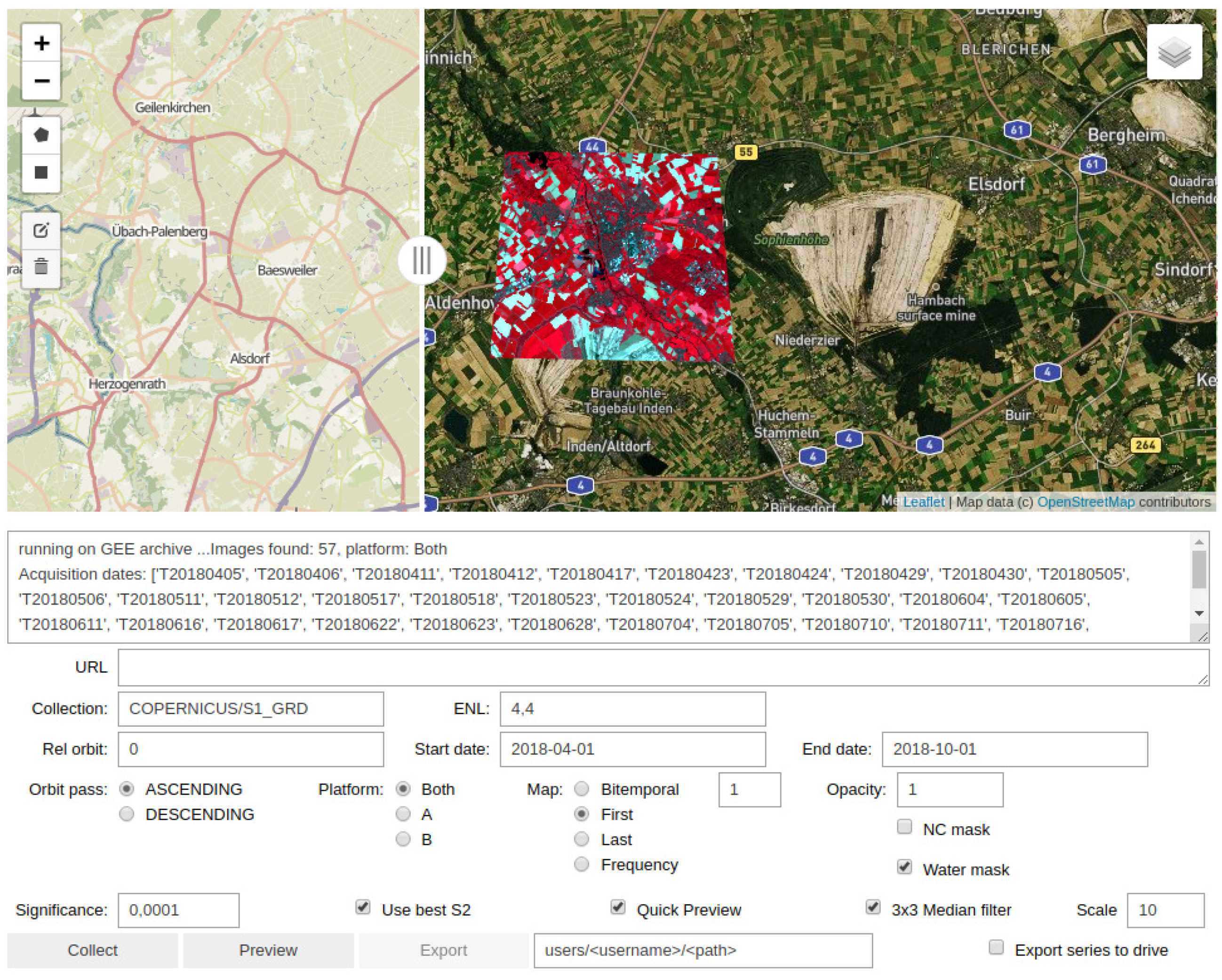Click the Huchem-Stammeln map label
1222x980 pixels.
click(x=786, y=424)
